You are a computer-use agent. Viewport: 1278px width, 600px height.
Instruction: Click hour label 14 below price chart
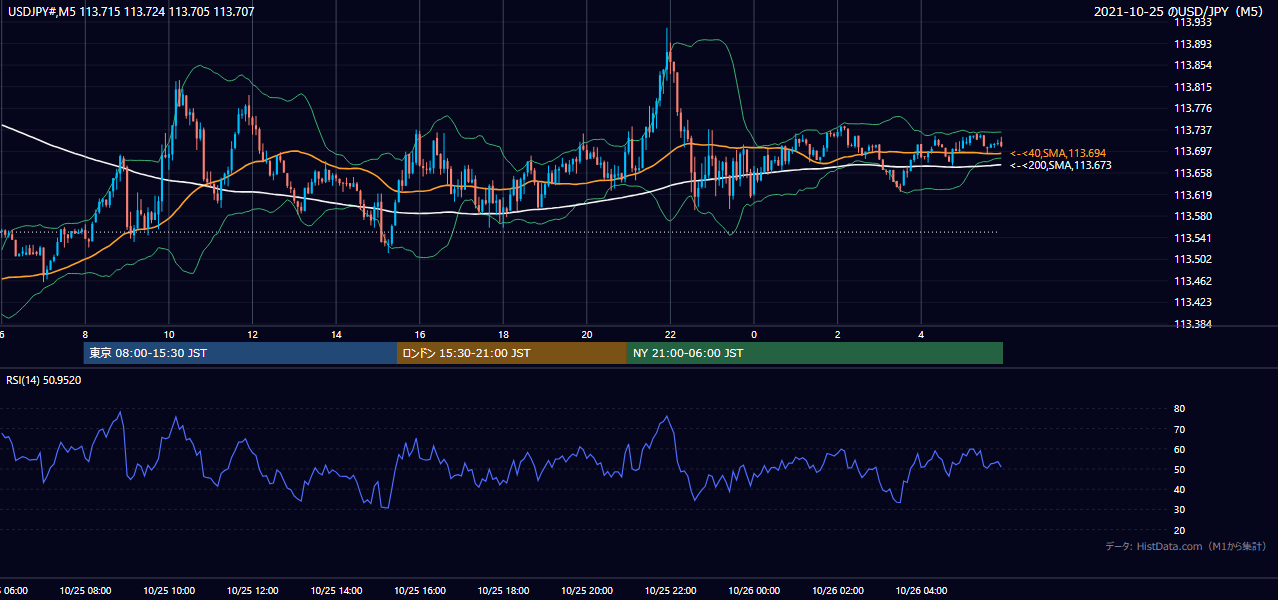[x=336, y=335]
